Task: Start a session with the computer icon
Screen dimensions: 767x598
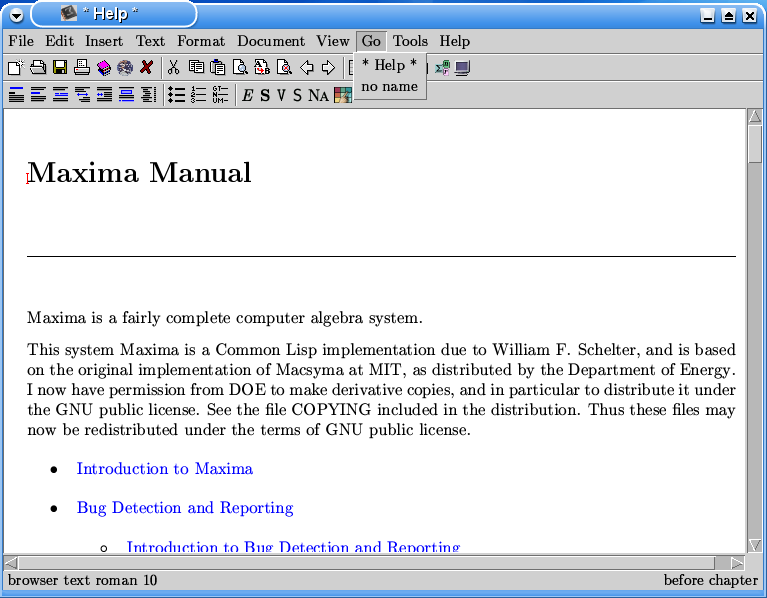Action: [462, 67]
